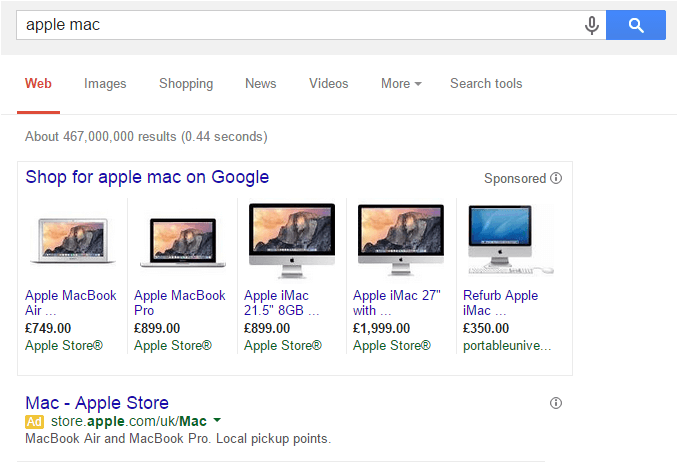Click the Apple Store® seller under iMac 27"
678x464 pixels.
coord(392,346)
